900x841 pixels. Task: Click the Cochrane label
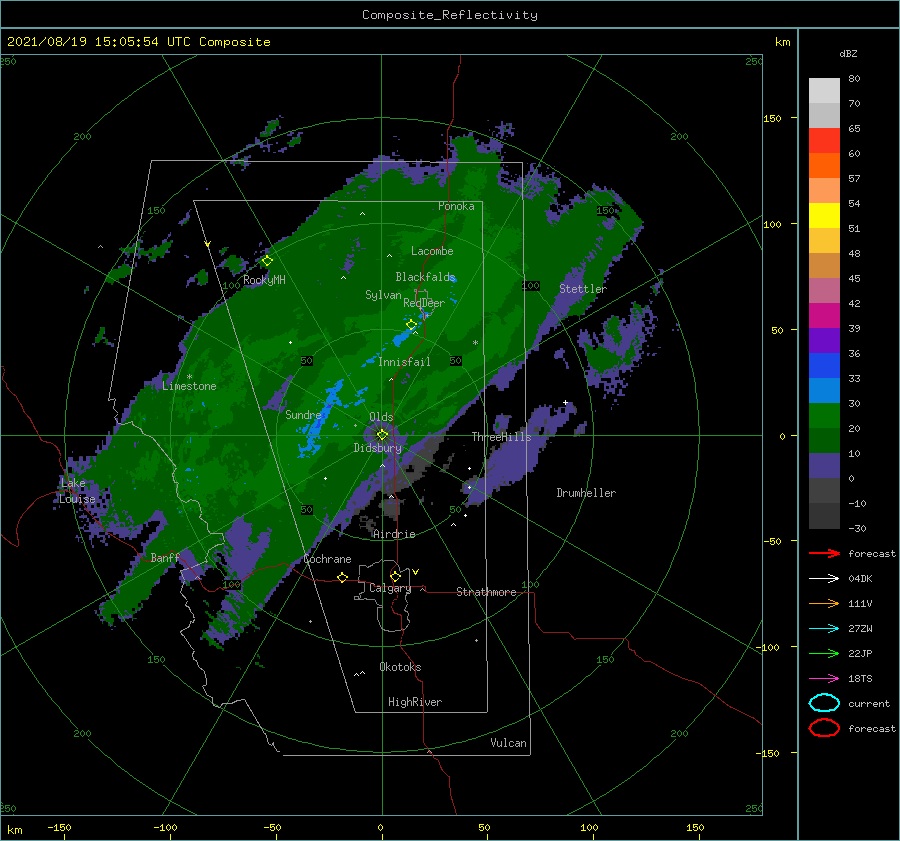(327, 559)
